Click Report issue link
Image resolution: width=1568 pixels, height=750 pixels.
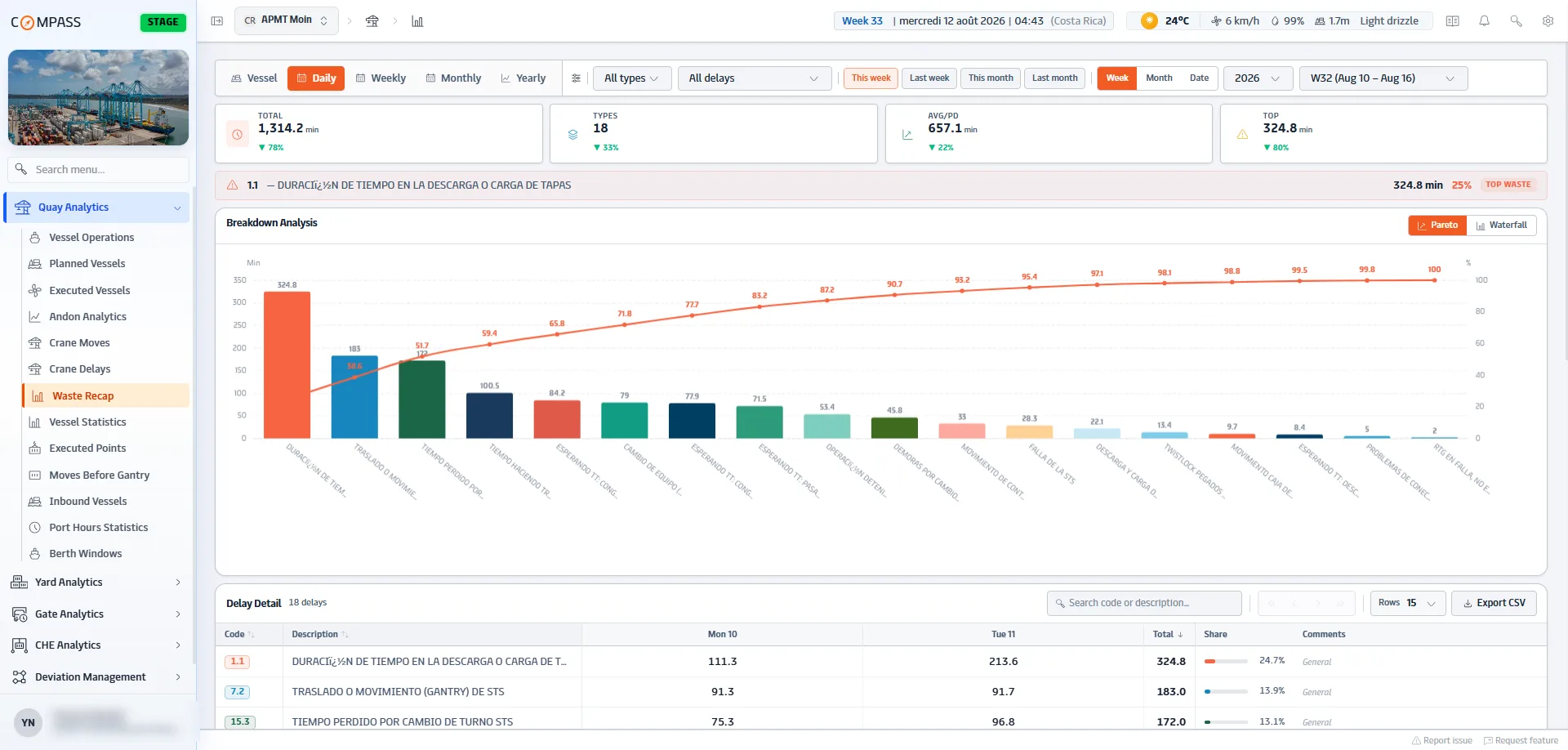(1441, 741)
